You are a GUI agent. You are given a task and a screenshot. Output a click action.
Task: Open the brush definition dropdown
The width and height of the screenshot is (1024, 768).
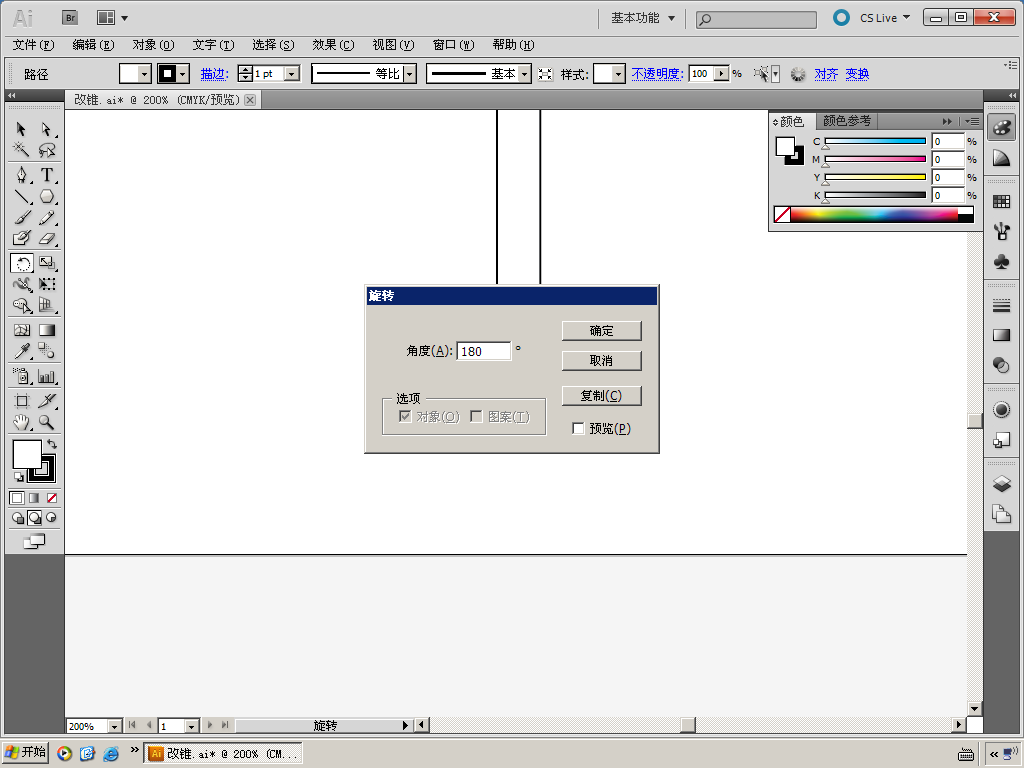(524, 74)
